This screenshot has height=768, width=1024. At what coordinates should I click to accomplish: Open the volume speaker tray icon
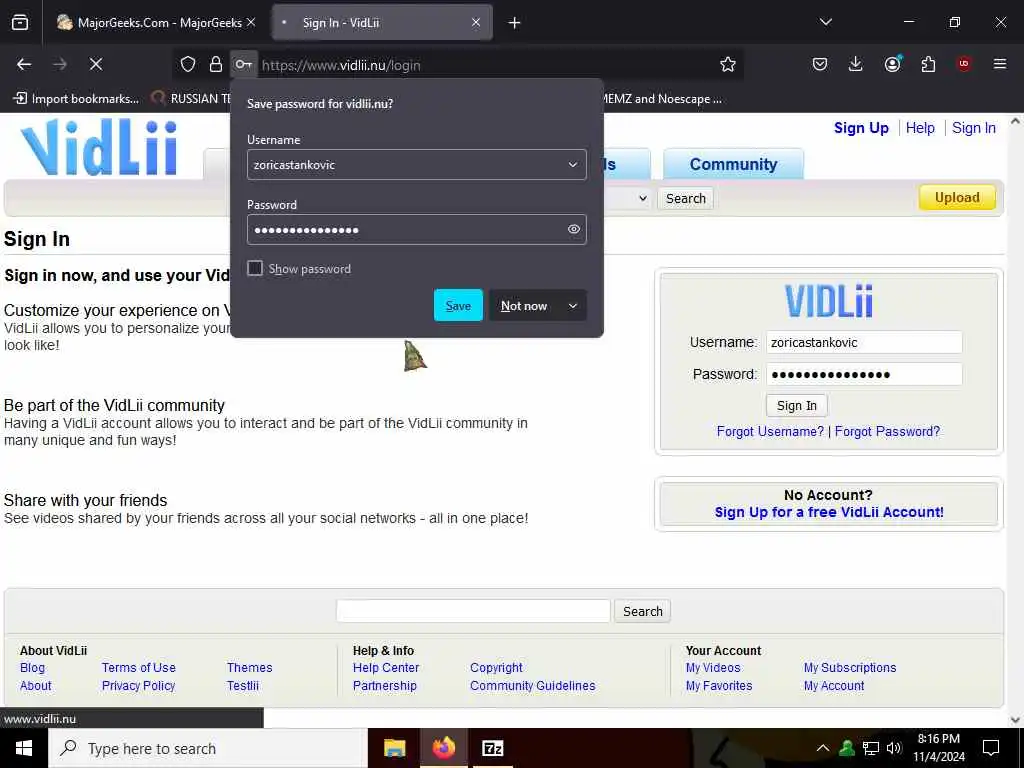894,748
